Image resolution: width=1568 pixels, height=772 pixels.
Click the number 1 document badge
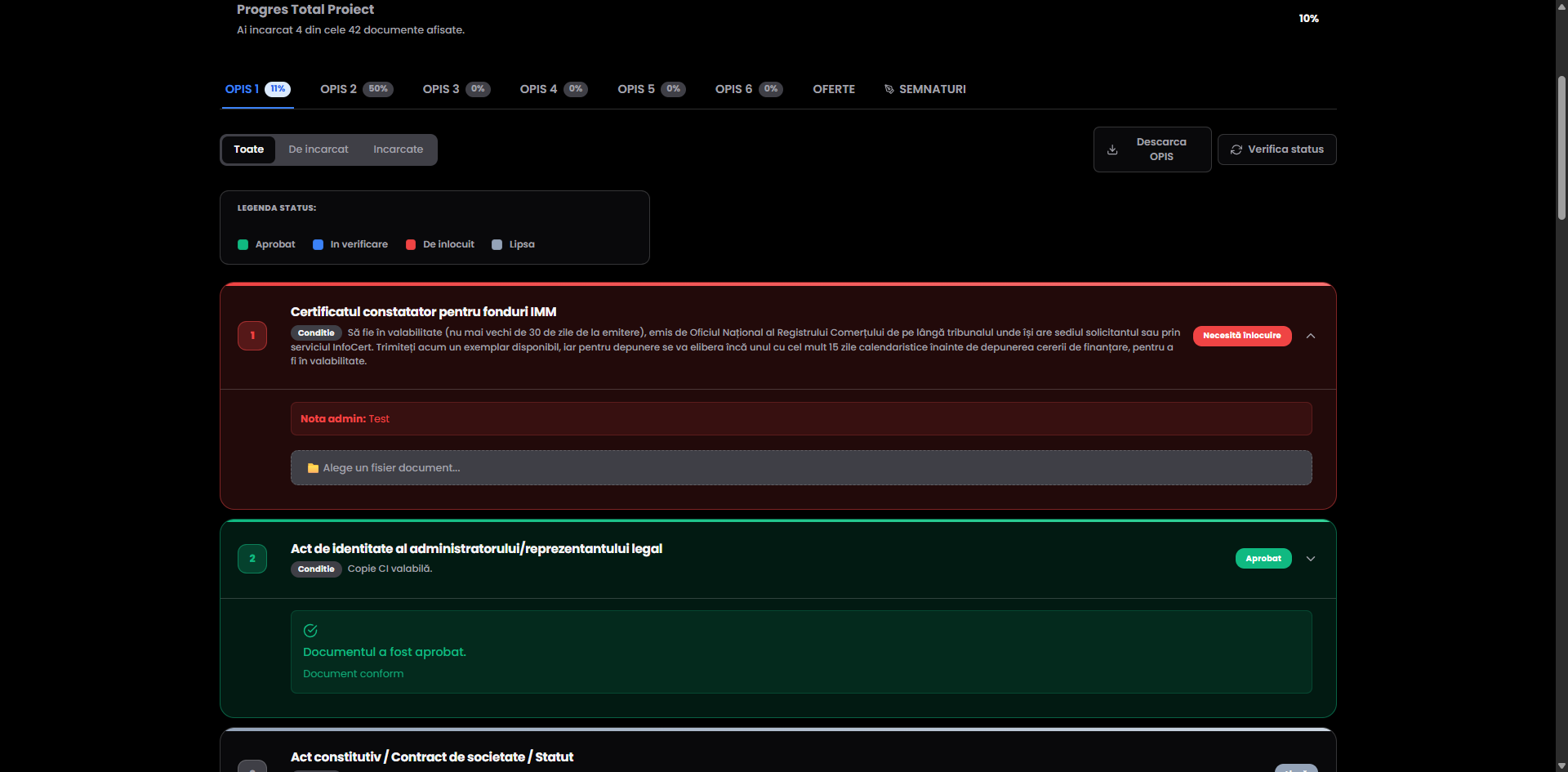coord(252,336)
